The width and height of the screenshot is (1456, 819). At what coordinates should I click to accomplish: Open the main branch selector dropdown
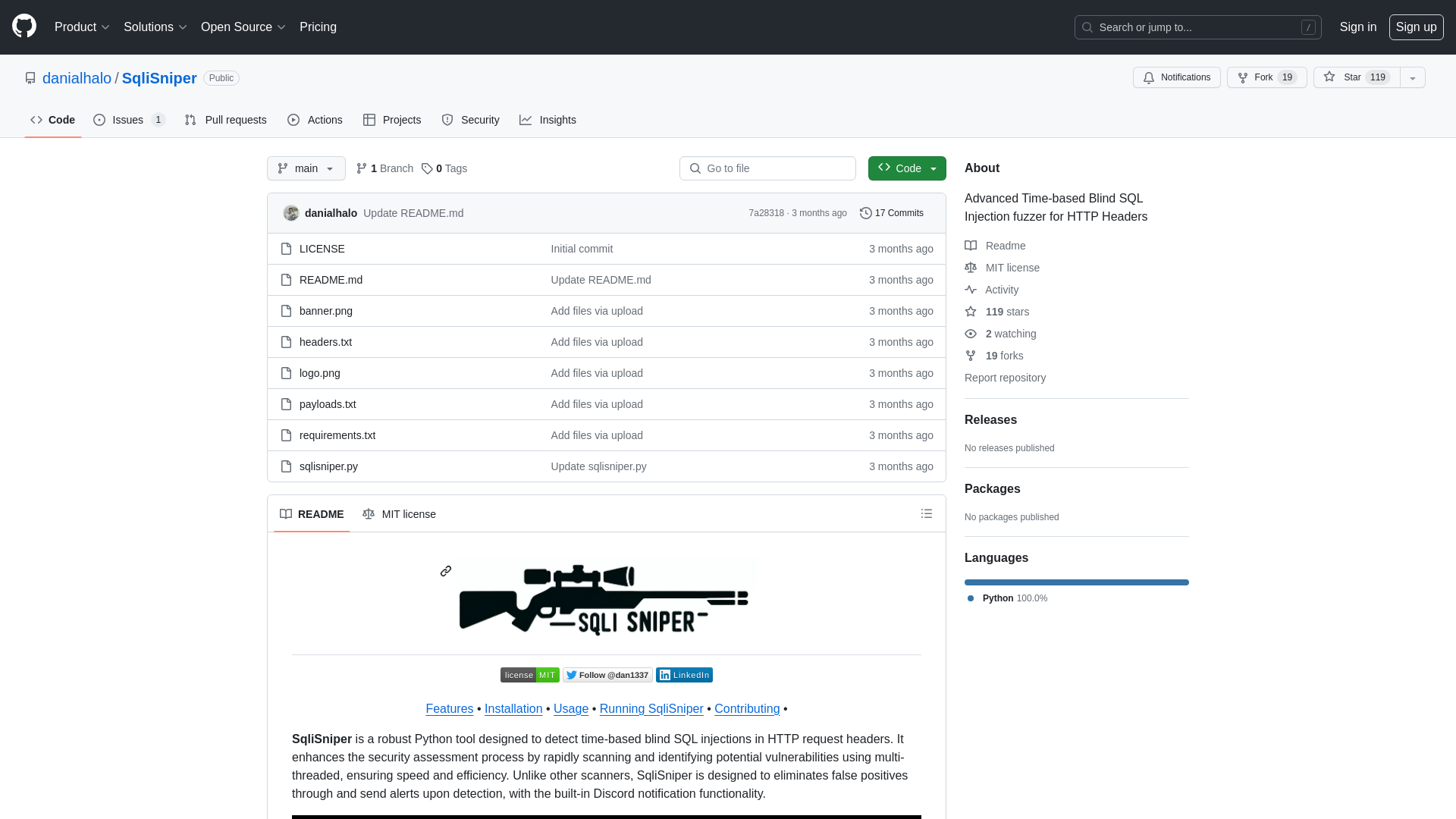(306, 168)
